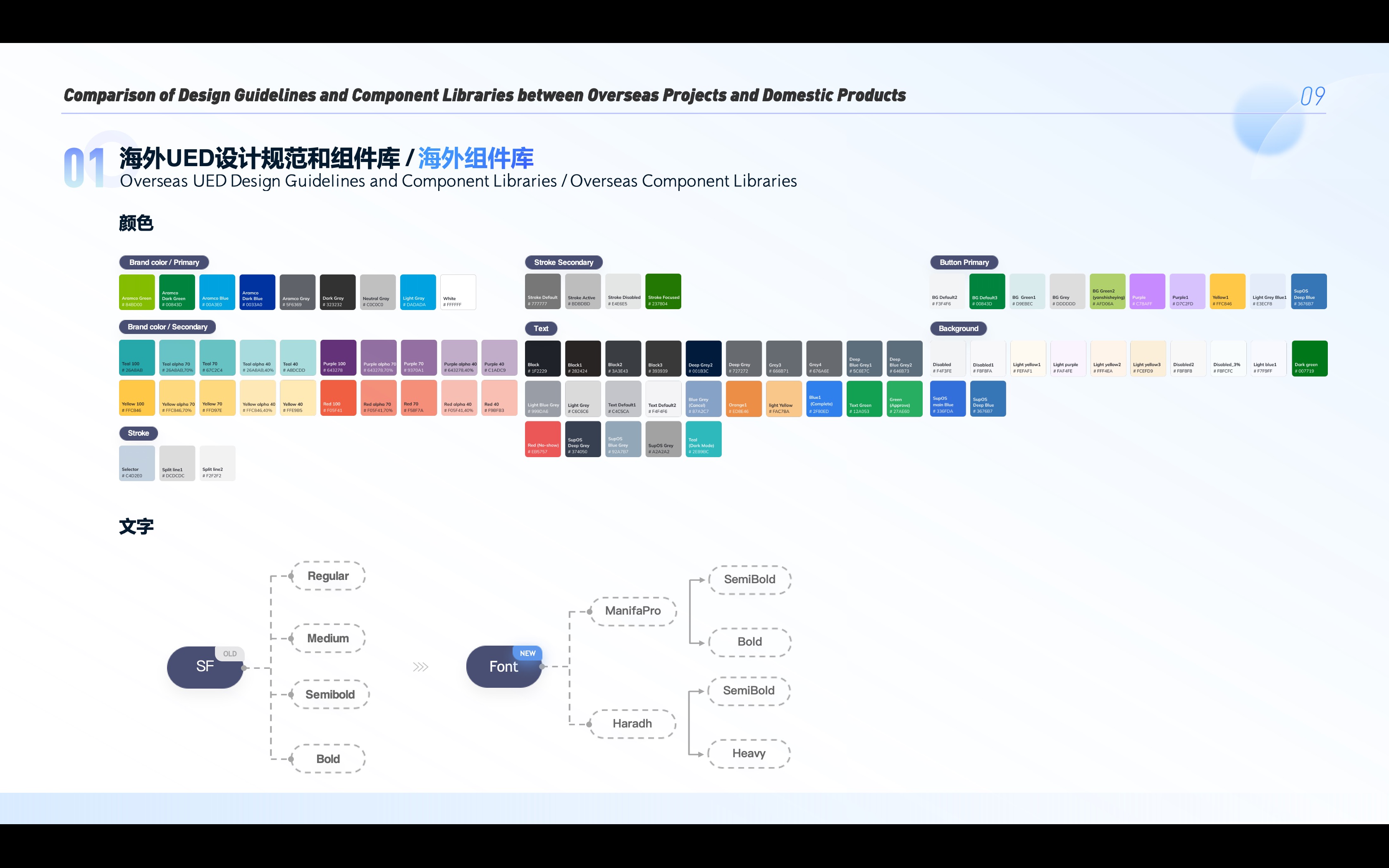
Task: Click the Text Green #12A053 swatch
Action: click(x=864, y=399)
